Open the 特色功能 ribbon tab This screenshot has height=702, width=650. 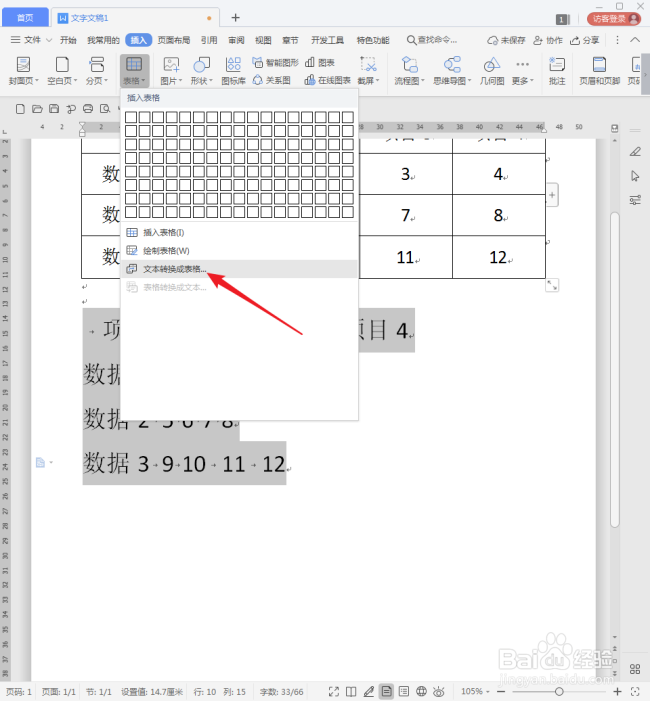pyautogui.click(x=373, y=40)
